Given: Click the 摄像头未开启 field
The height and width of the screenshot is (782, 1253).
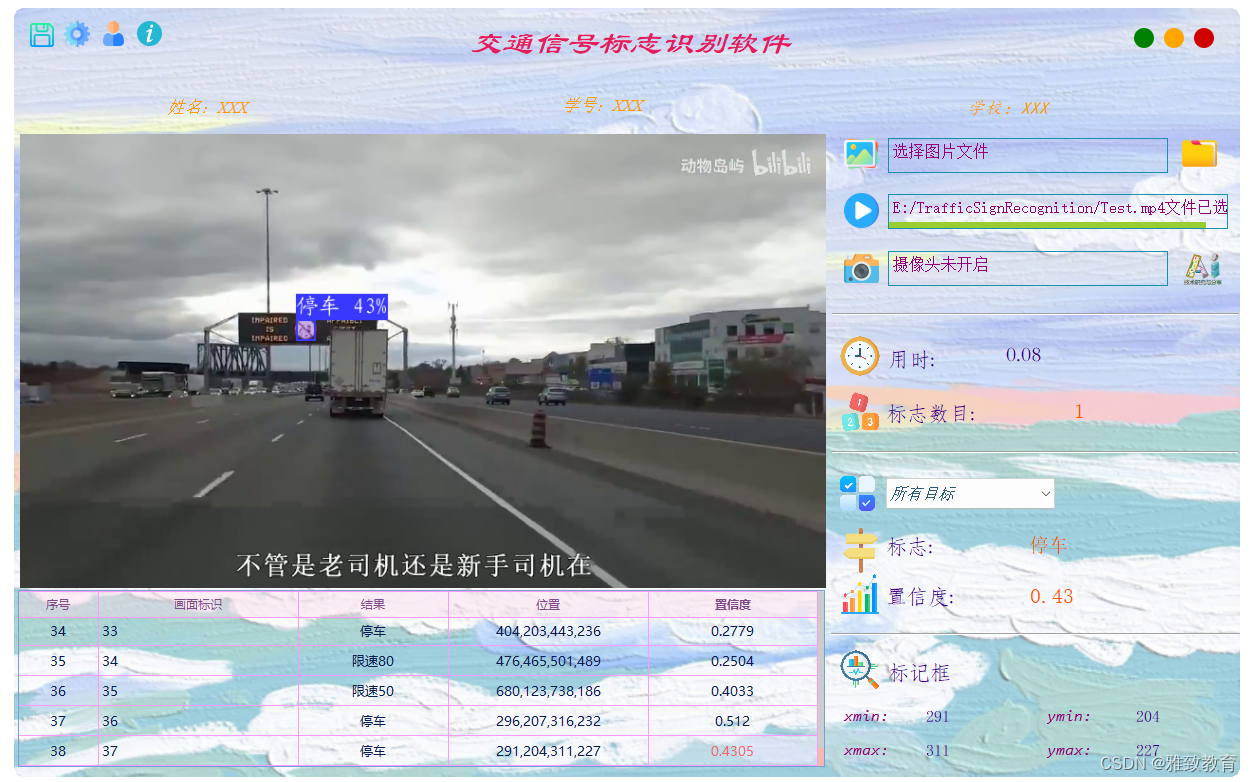Looking at the screenshot, I should 1027,268.
